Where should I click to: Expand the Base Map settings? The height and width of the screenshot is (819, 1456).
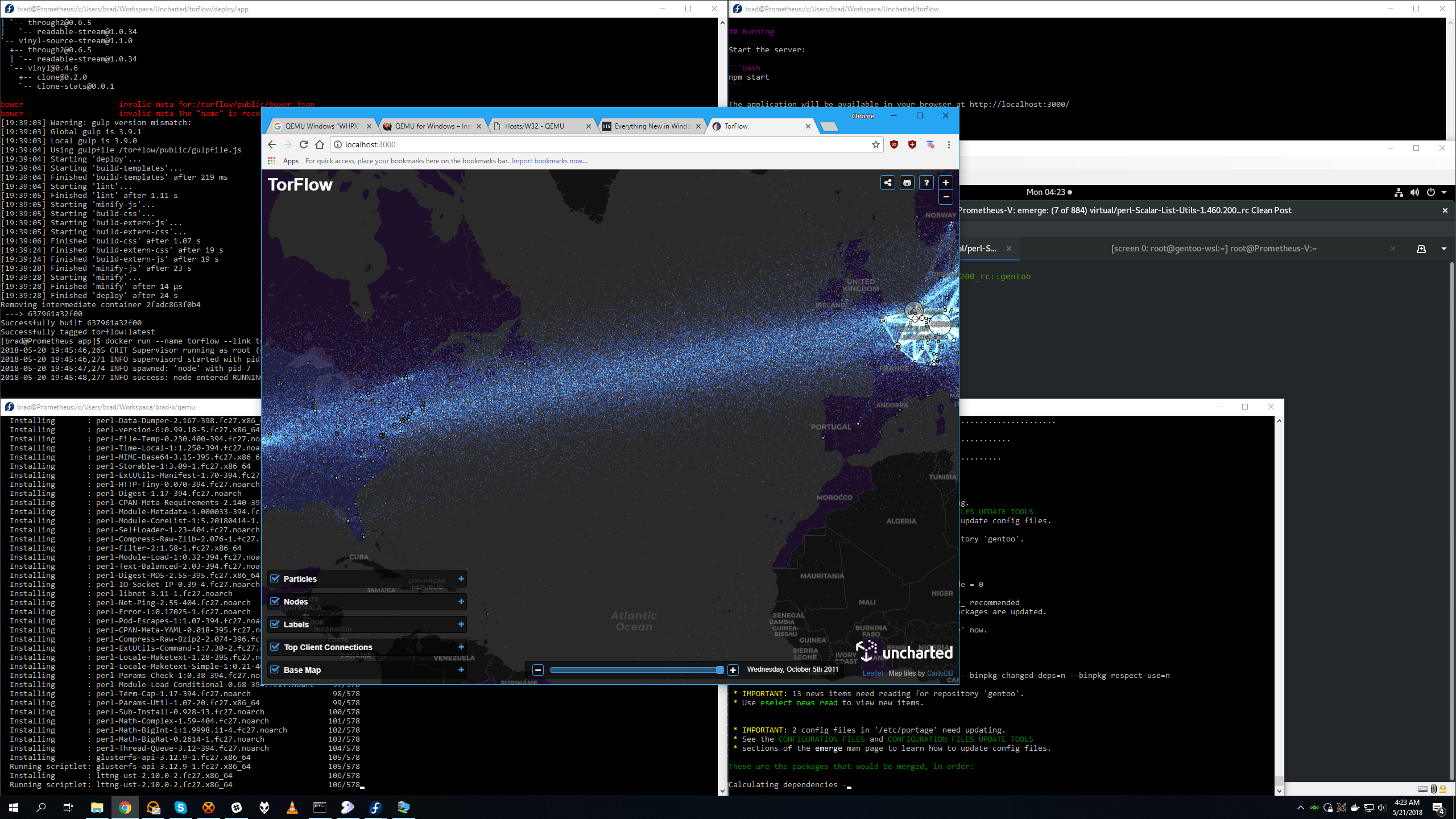pyautogui.click(x=461, y=670)
